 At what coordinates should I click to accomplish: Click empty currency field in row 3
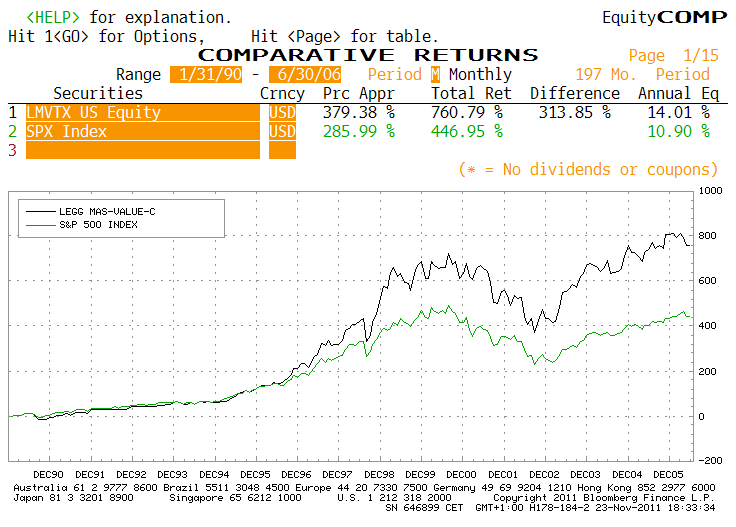coord(282,150)
